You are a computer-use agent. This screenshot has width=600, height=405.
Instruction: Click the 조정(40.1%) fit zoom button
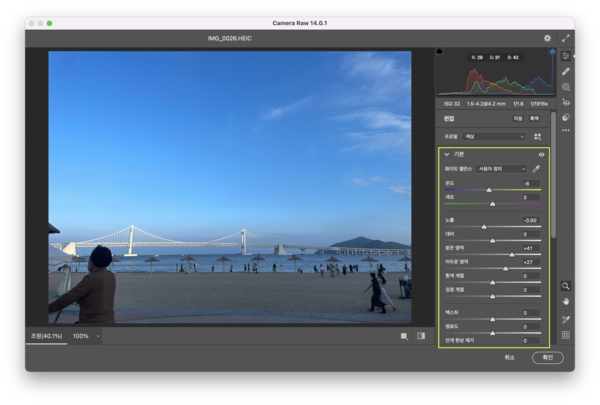tap(46, 336)
